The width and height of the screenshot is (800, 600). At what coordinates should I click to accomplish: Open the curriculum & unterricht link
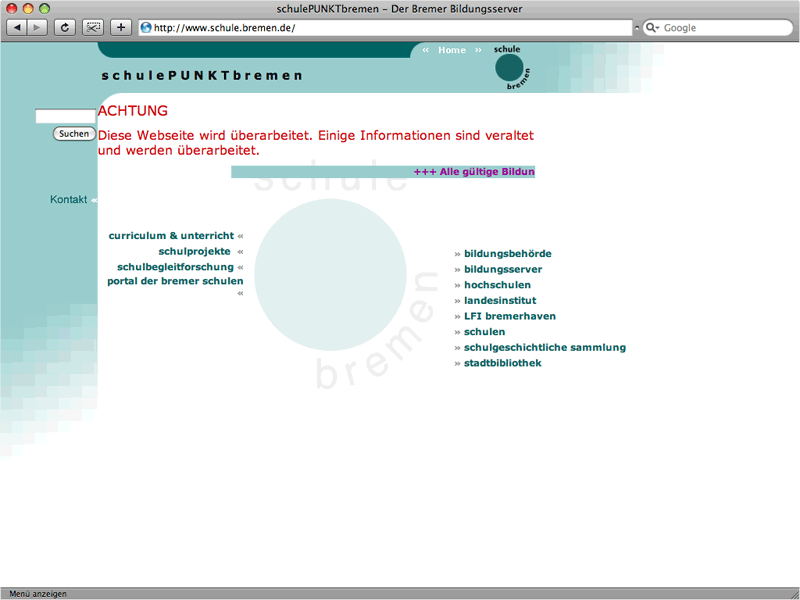pos(171,236)
